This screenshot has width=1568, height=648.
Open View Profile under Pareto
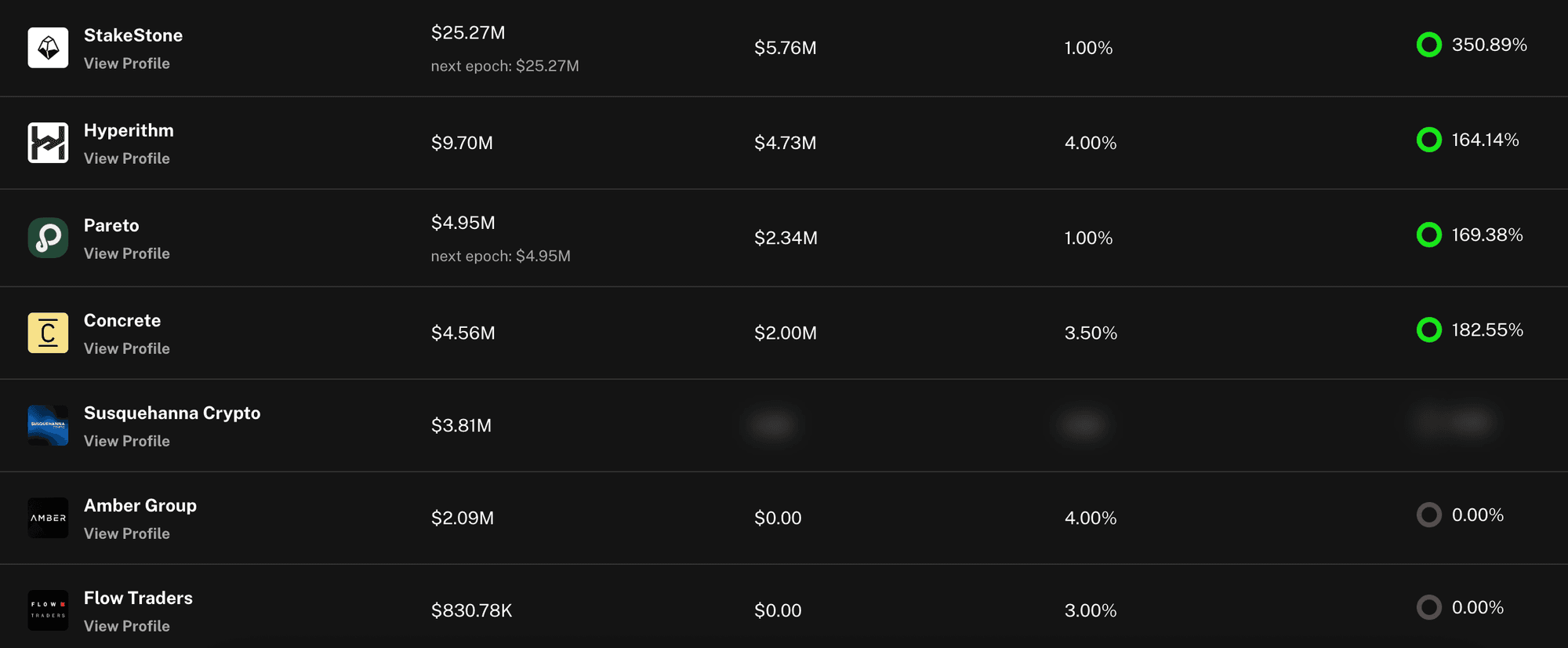coord(127,253)
